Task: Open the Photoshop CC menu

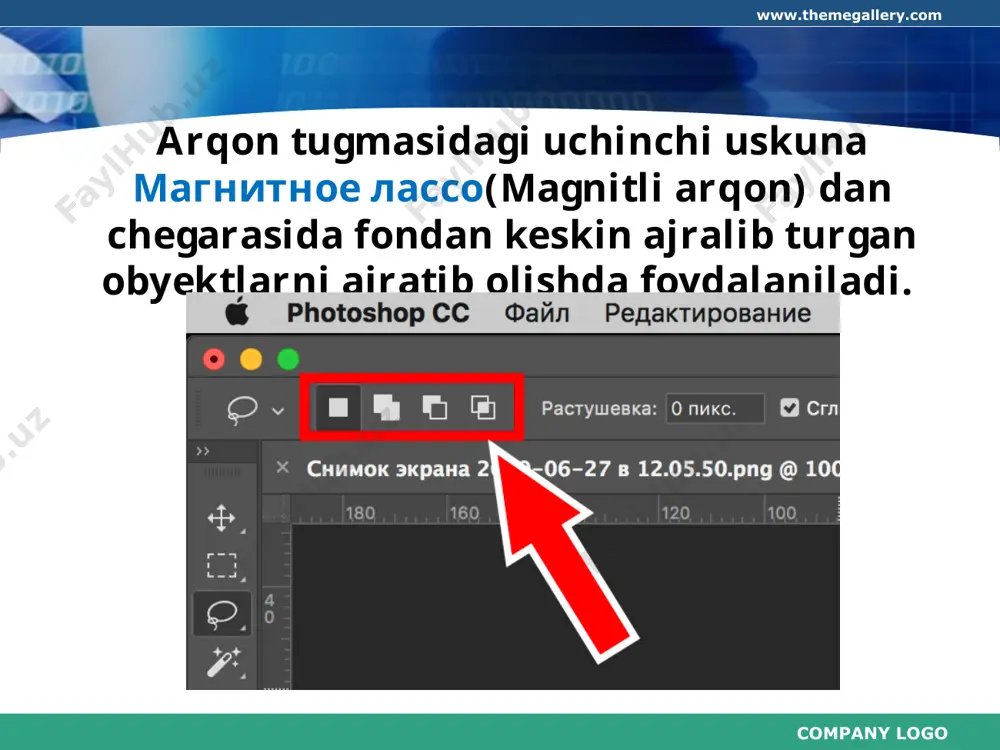Action: point(378,313)
